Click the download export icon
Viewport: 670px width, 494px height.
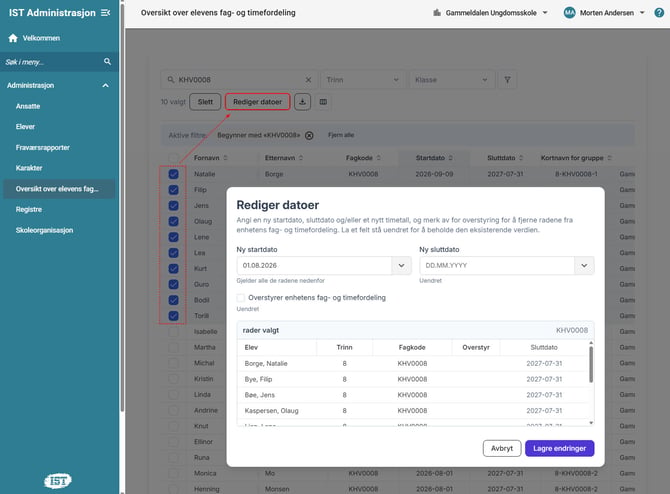coord(303,102)
